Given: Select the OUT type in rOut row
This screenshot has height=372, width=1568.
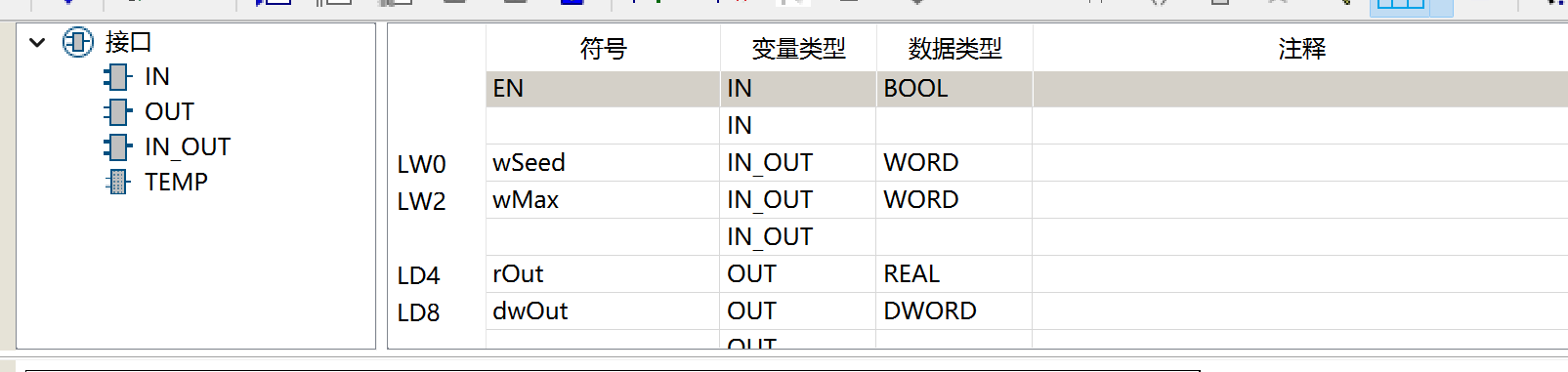Looking at the screenshot, I should (x=798, y=274).
